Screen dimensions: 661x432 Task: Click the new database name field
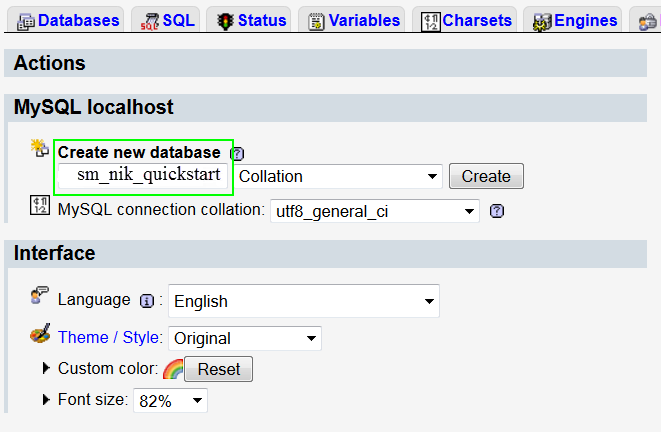tap(143, 175)
